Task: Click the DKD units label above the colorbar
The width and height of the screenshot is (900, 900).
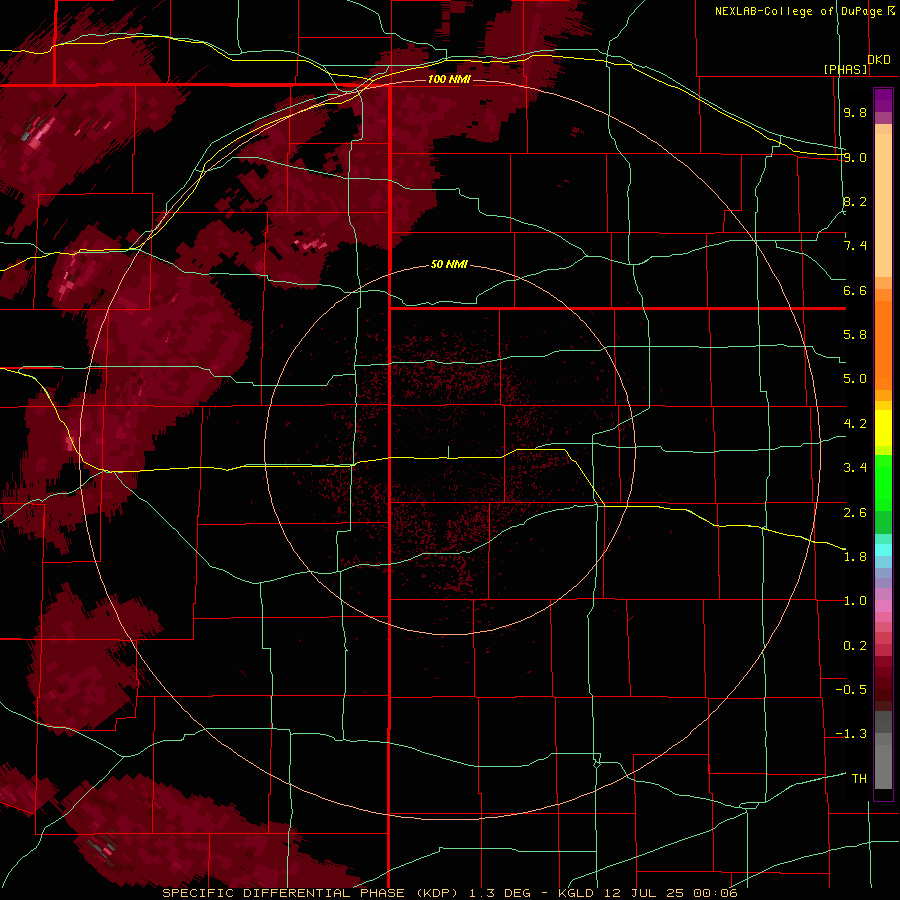Action: click(879, 60)
